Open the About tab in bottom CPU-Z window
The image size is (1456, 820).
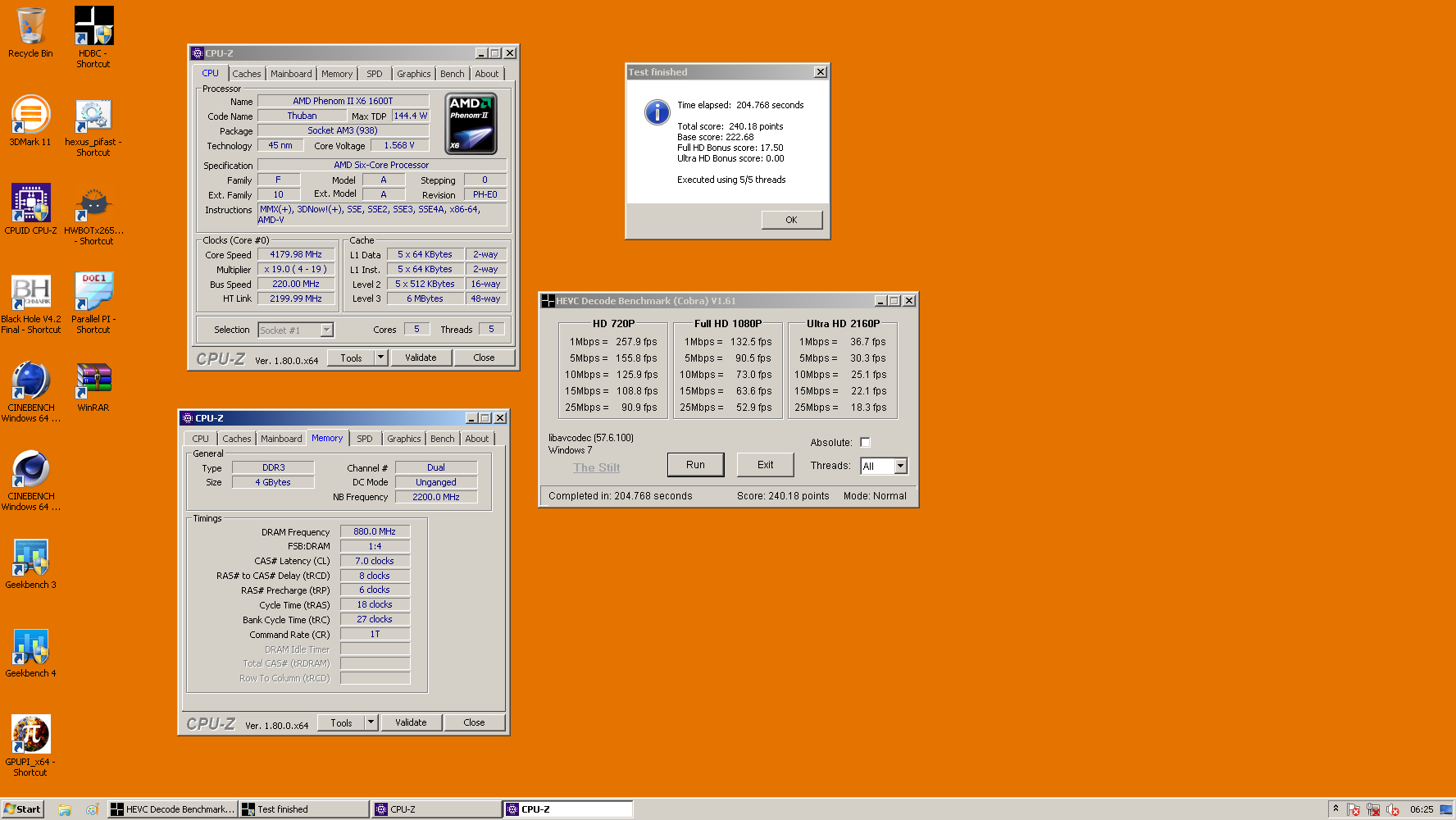pos(477,439)
